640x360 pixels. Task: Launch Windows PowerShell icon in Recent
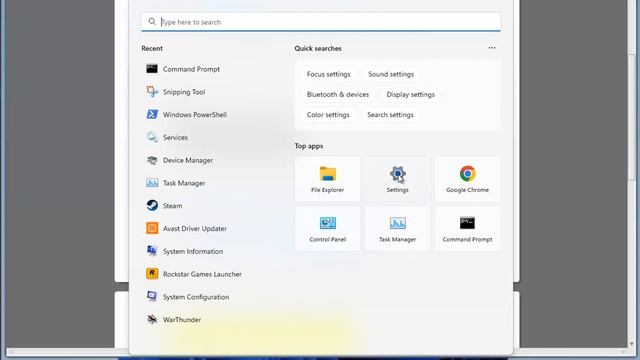coord(152,115)
